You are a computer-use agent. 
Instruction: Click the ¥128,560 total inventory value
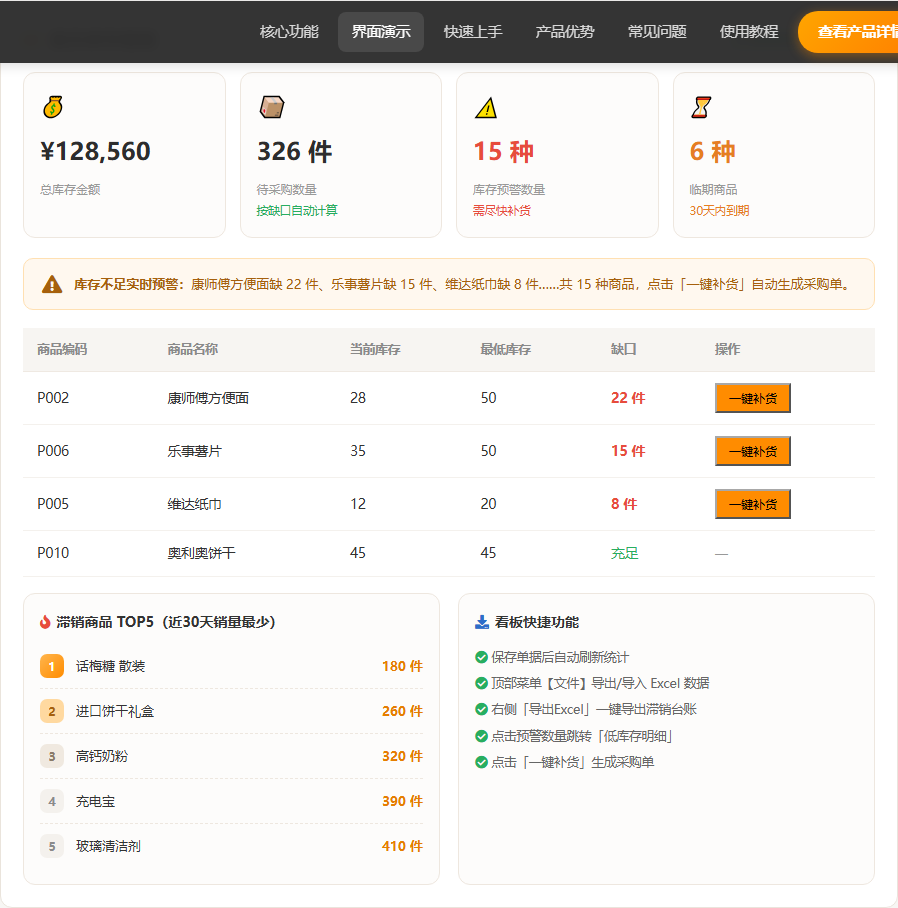coord(96,152)
